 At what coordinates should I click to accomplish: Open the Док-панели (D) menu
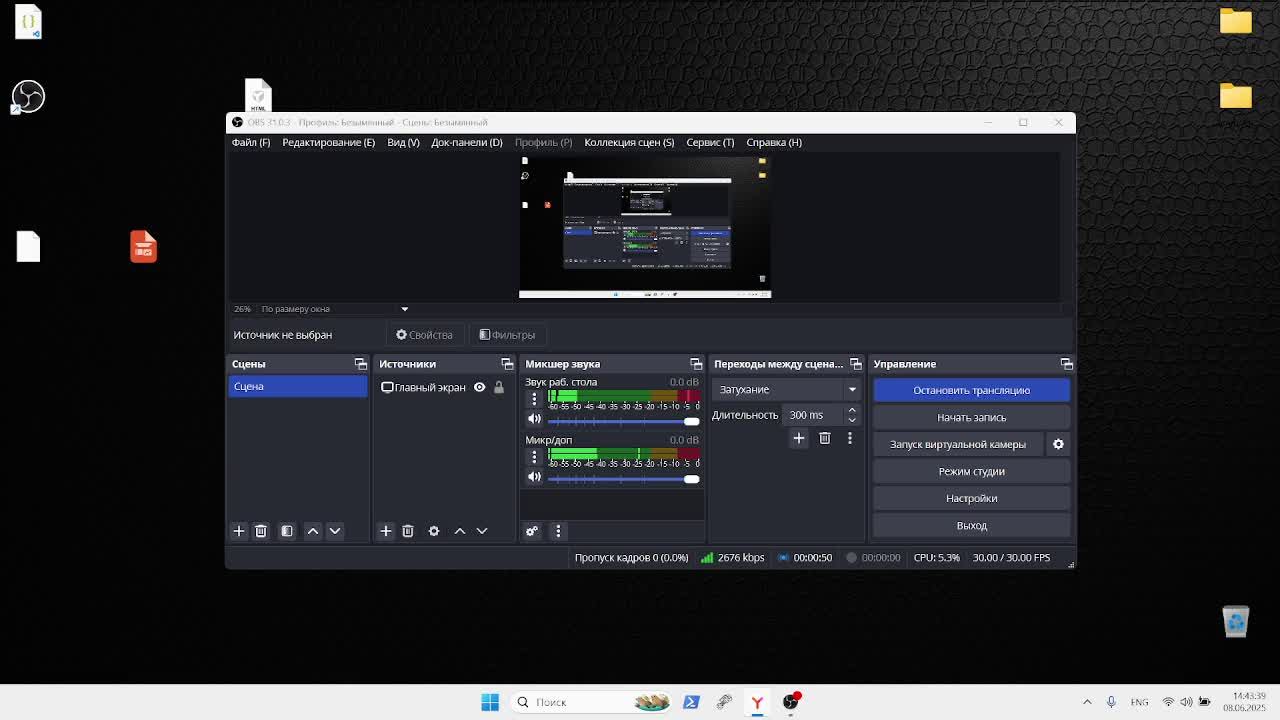pyautogui.click(x=467, y=142)
